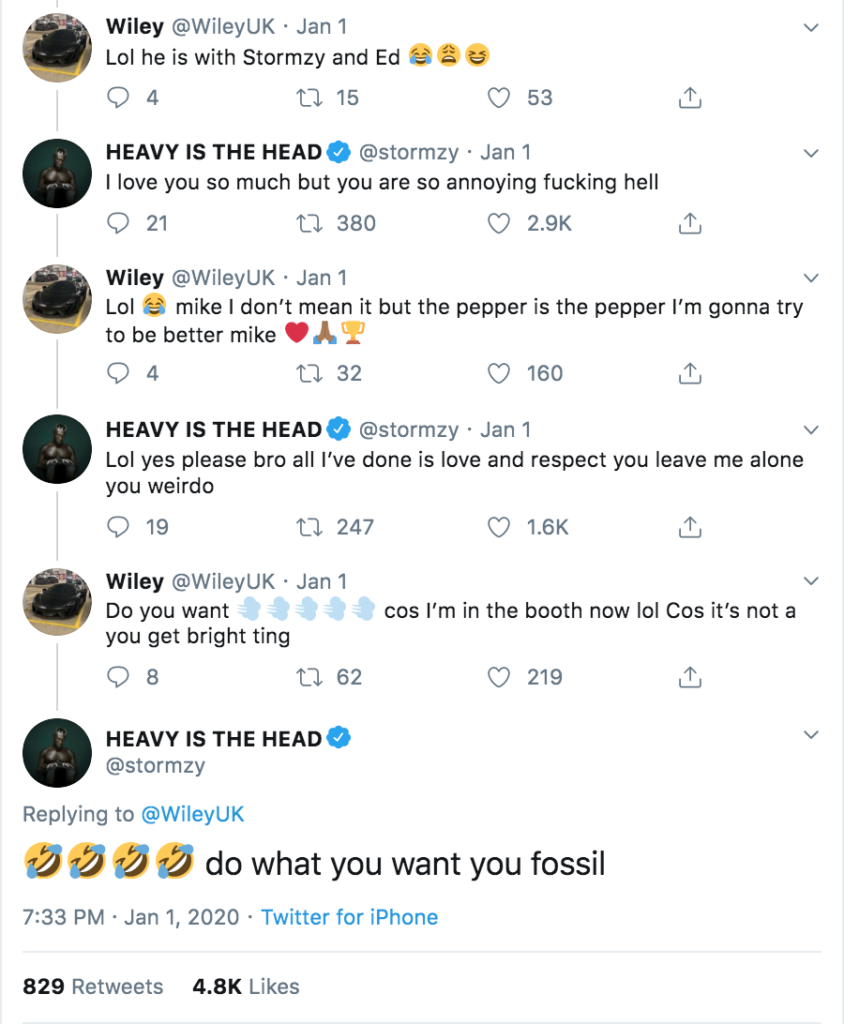The width and height of the screenshot is (844, 1024).
Task: Like Wiley's 'pepper is the pepper' tweet
Action: pyautogui.click(x=499, y=374)
